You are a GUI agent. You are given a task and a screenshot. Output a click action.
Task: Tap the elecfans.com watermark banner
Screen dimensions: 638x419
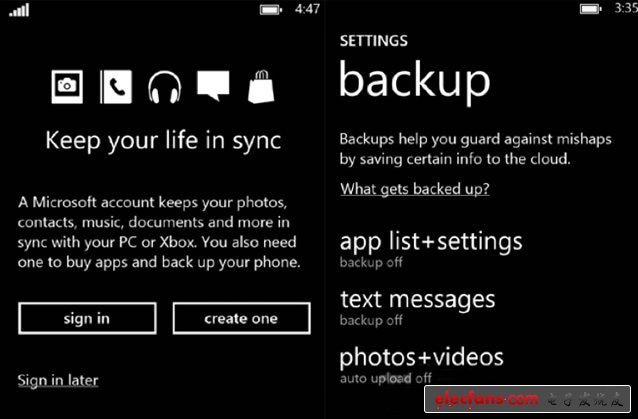(527, 399)
